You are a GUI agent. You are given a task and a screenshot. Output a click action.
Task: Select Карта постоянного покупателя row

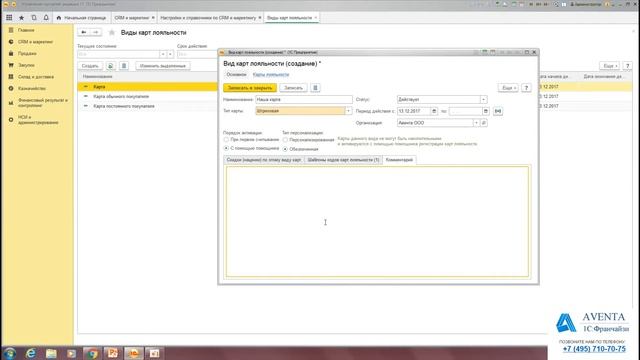coord(147,106)
